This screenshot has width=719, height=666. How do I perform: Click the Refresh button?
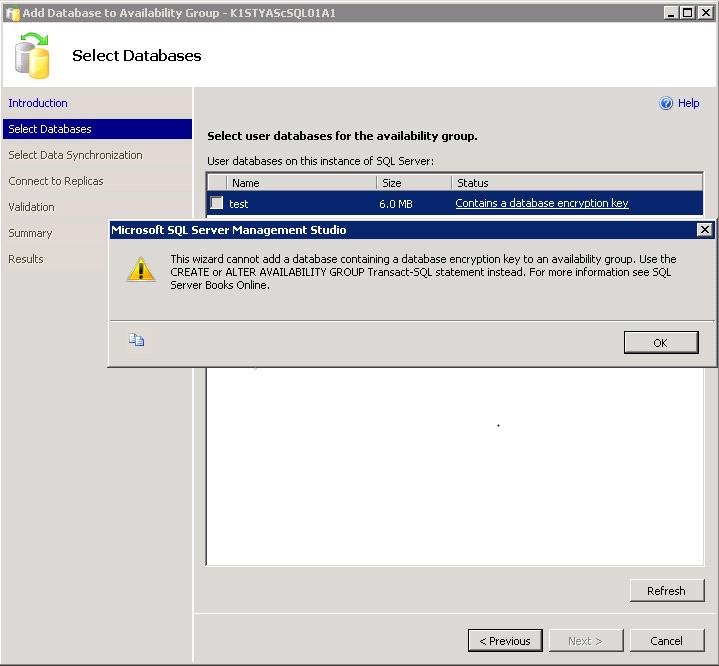click(667, 591)
